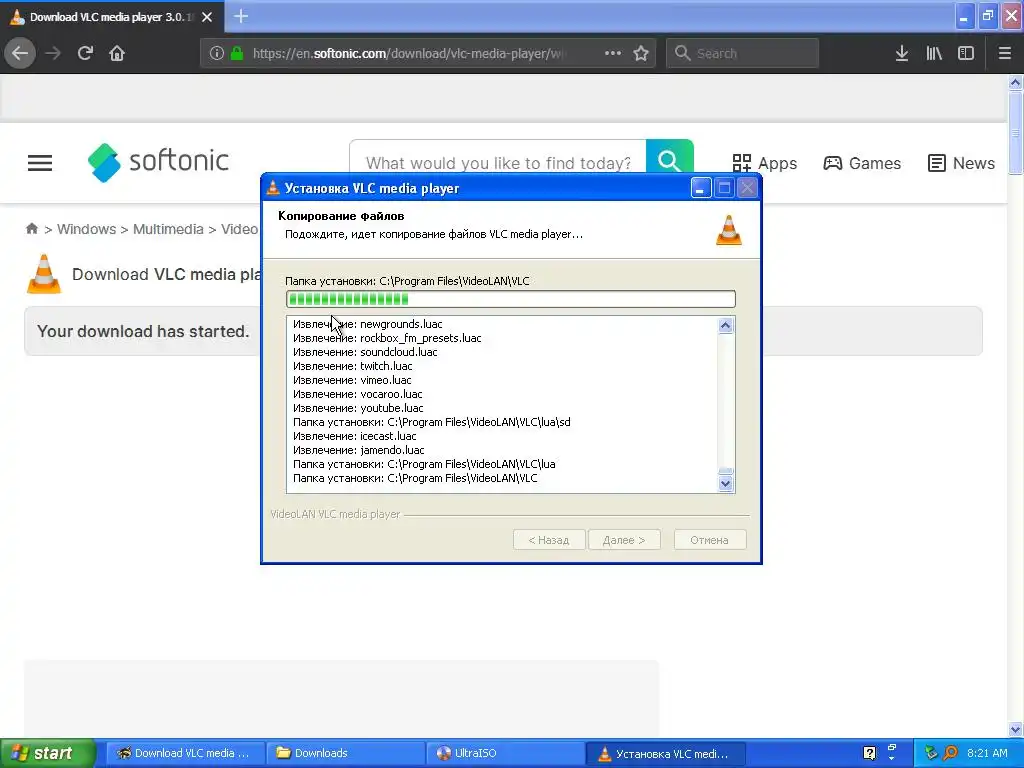
Task: Click the installer progress bar
Action: click(x=511, y=299)
